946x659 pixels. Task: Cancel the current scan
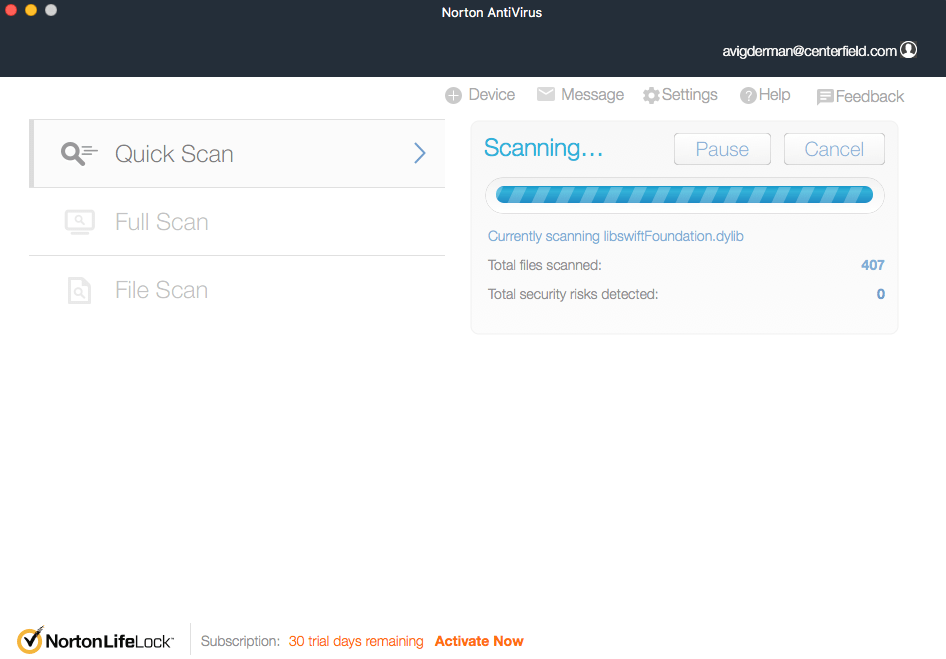[834, 148]
